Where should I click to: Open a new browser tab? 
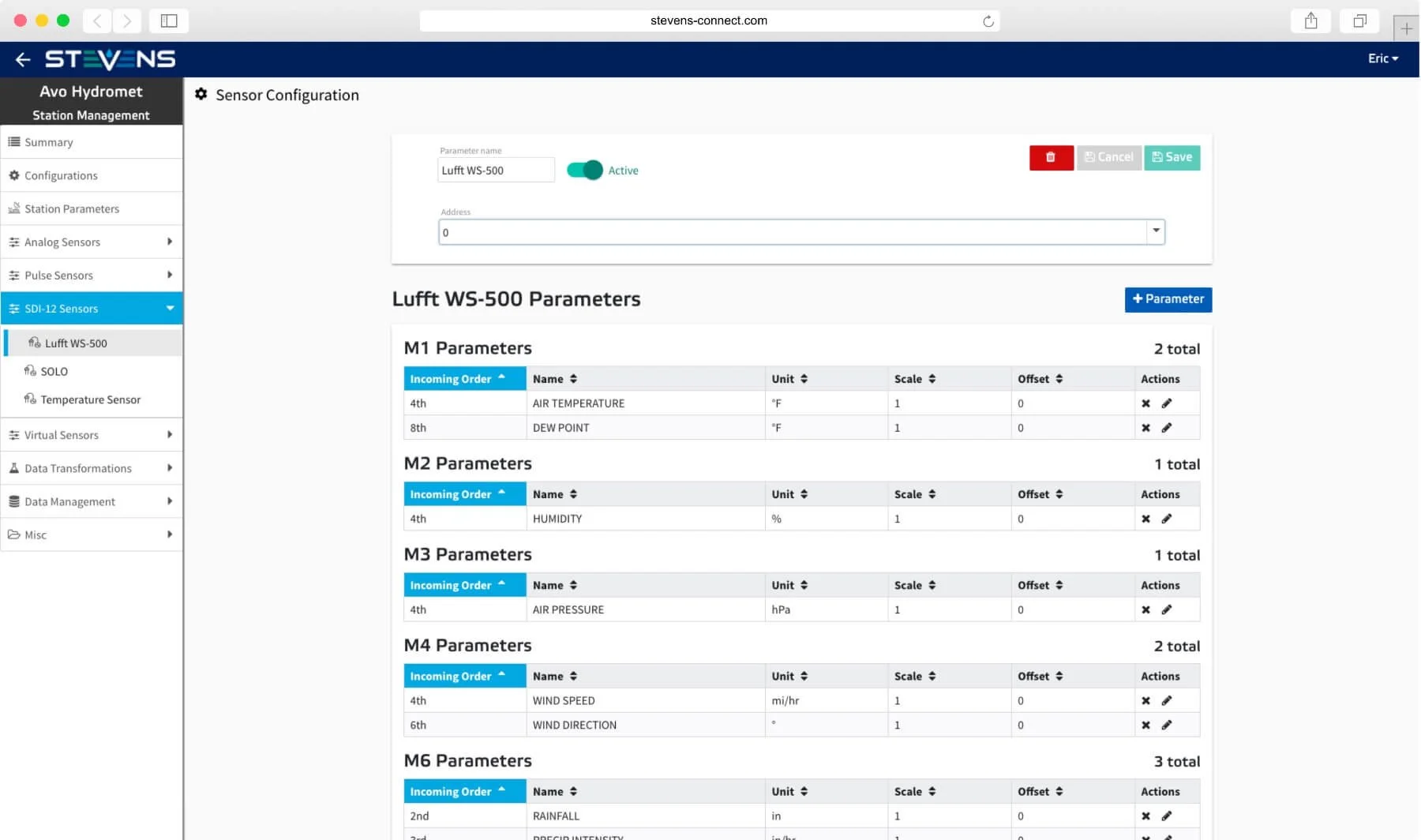click(1407, 28)
